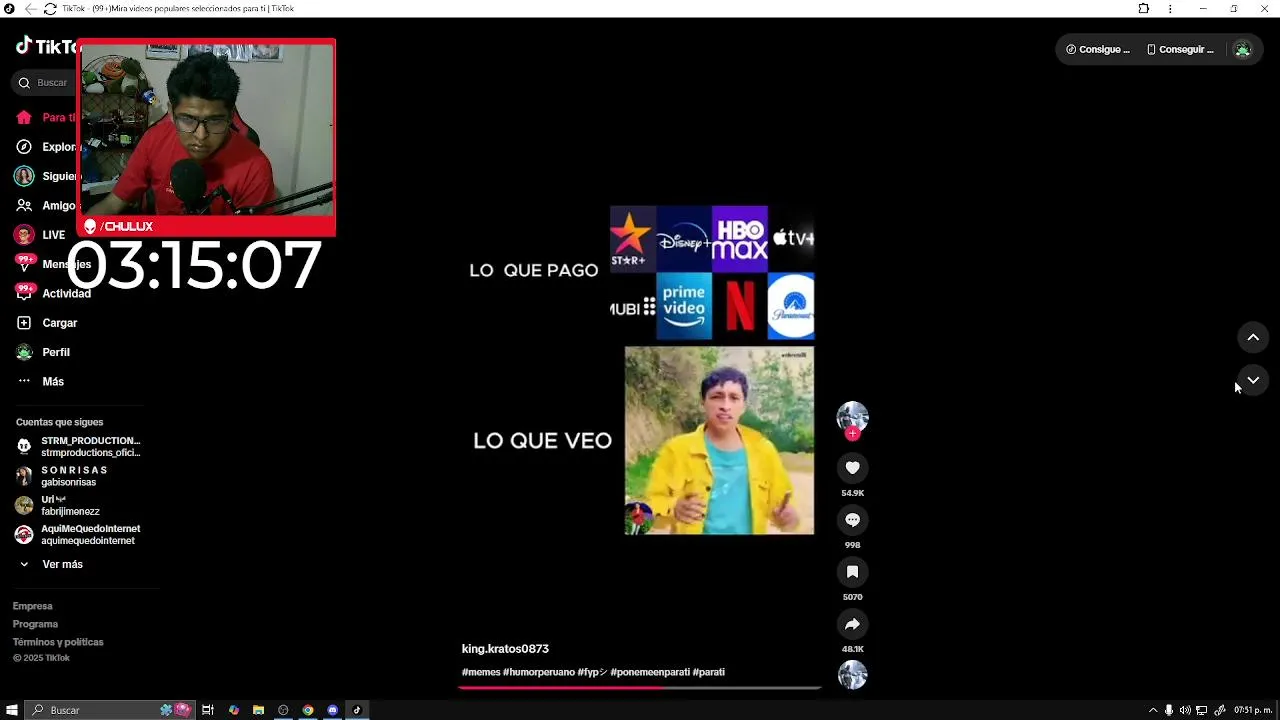Open Windows Start menu

[12, 710]
